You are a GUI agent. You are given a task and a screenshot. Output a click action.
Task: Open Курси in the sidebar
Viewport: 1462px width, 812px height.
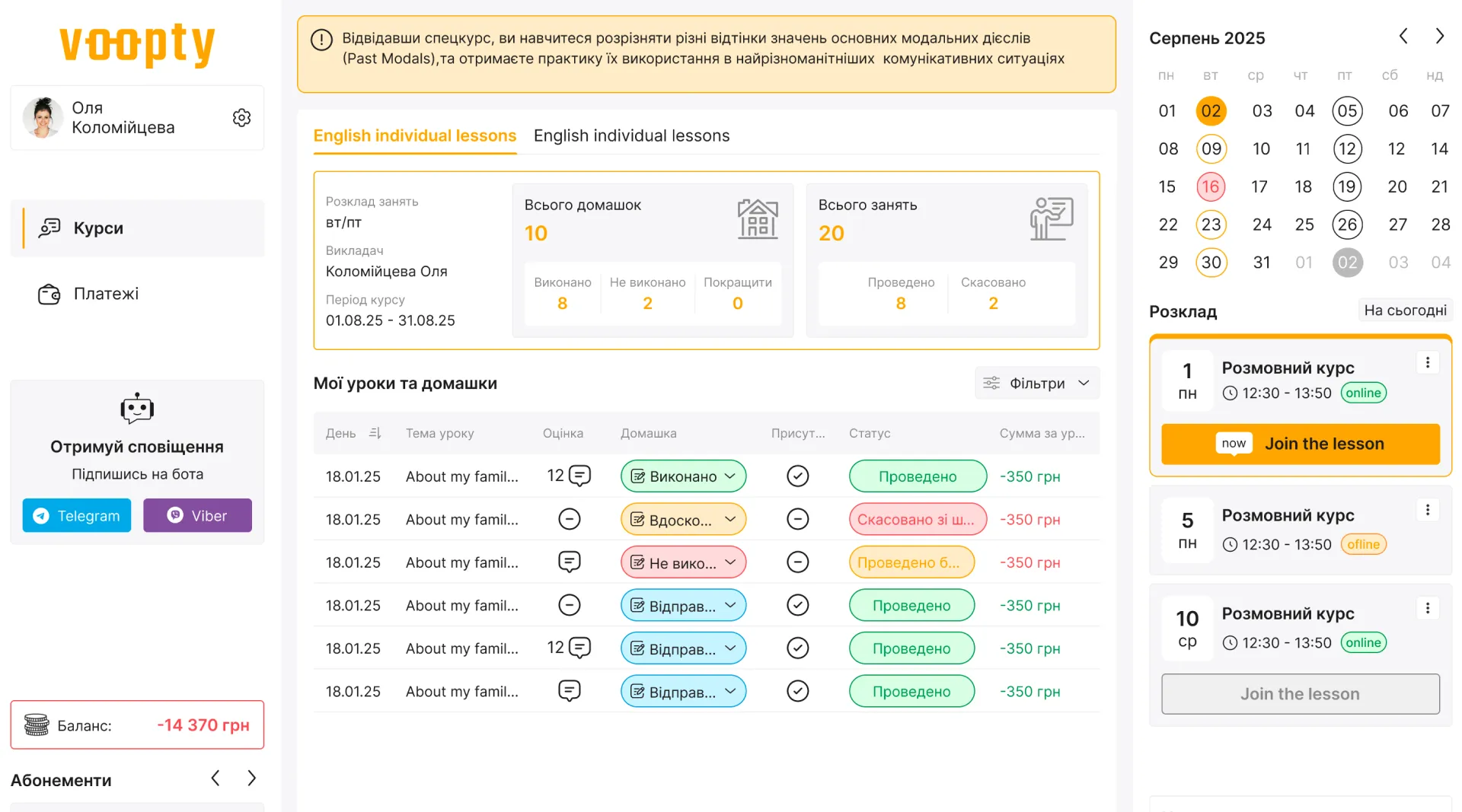[x=137, y=228]
